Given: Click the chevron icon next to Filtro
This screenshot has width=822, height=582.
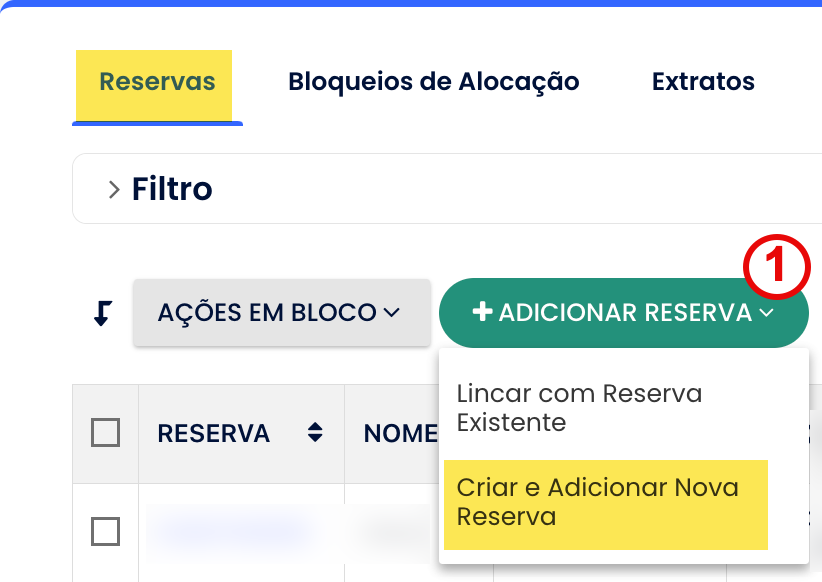Looking at the screenshot, I should [x=114, y=189].
